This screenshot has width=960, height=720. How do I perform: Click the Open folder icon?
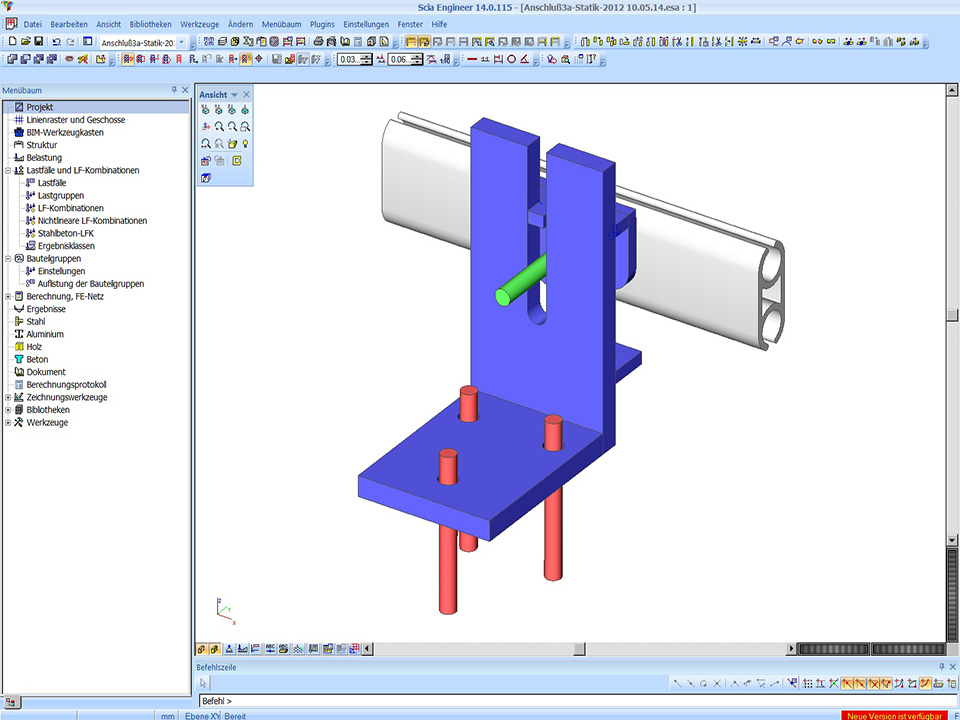tap(26, 42)
